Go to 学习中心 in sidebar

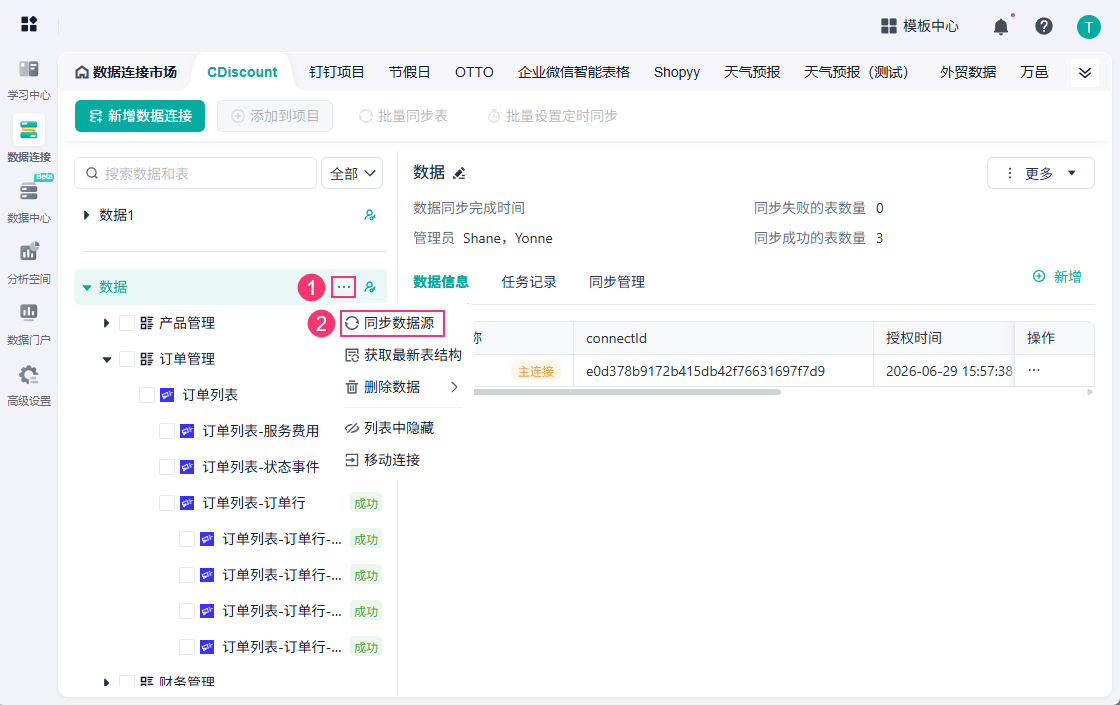(x=29, y=81)
